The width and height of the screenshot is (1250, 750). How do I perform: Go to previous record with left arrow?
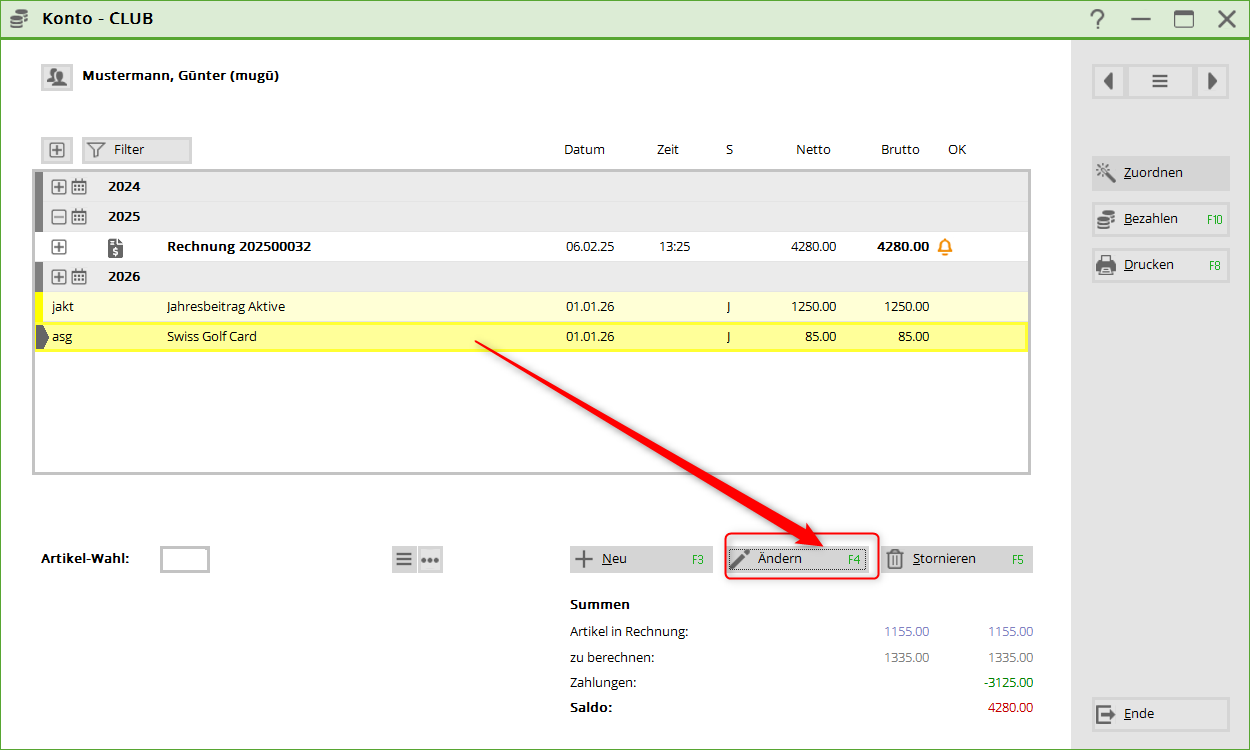click(x=1109, y=82)
